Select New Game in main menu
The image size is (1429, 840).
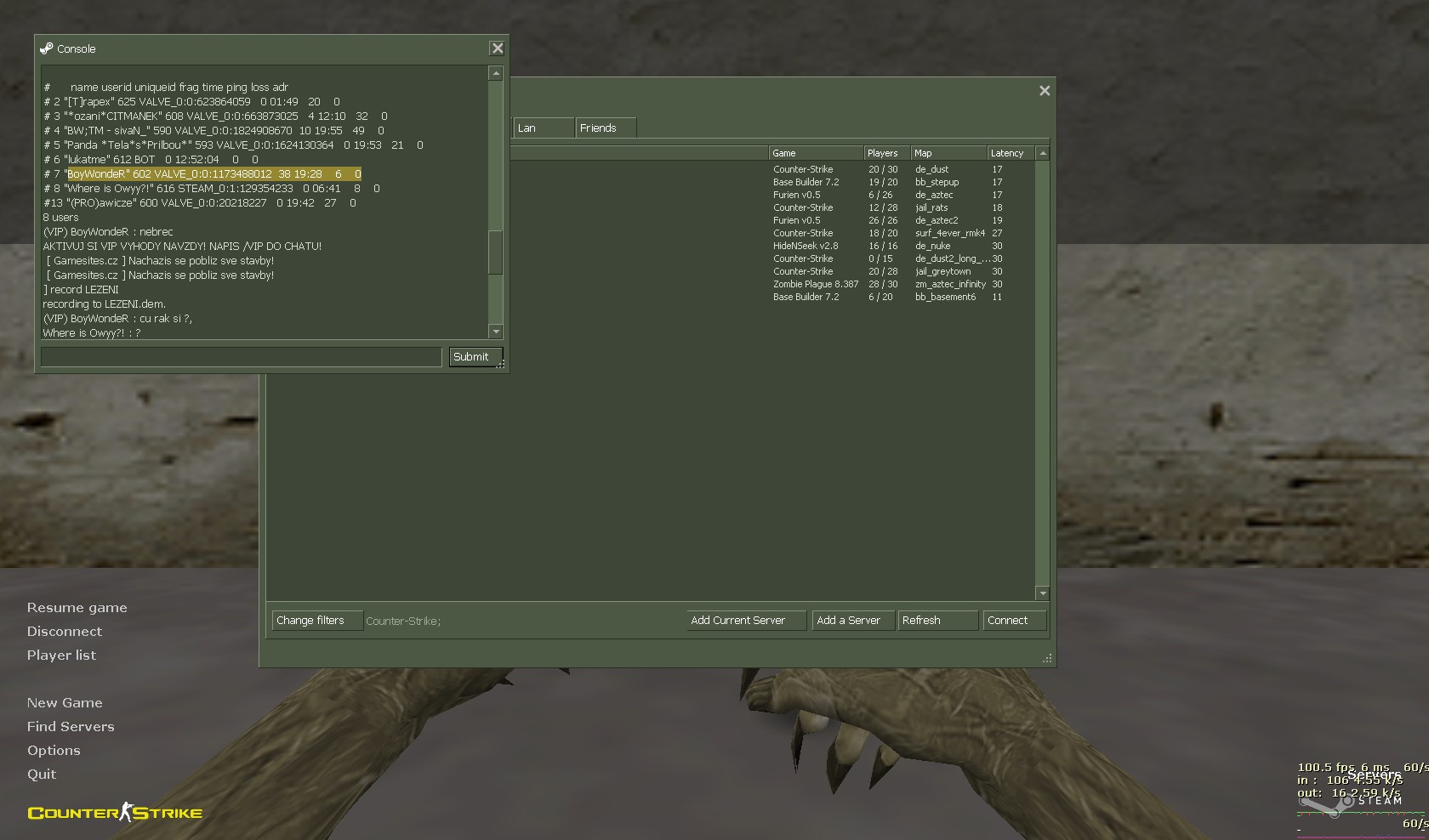pos(65,703)
